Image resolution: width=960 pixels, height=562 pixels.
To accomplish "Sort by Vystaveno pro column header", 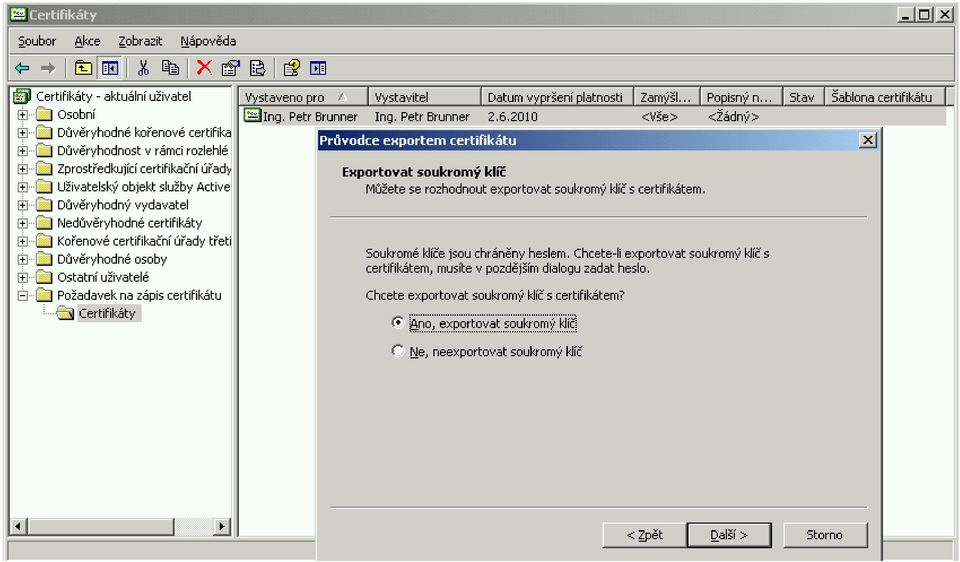I will (303, 97).
